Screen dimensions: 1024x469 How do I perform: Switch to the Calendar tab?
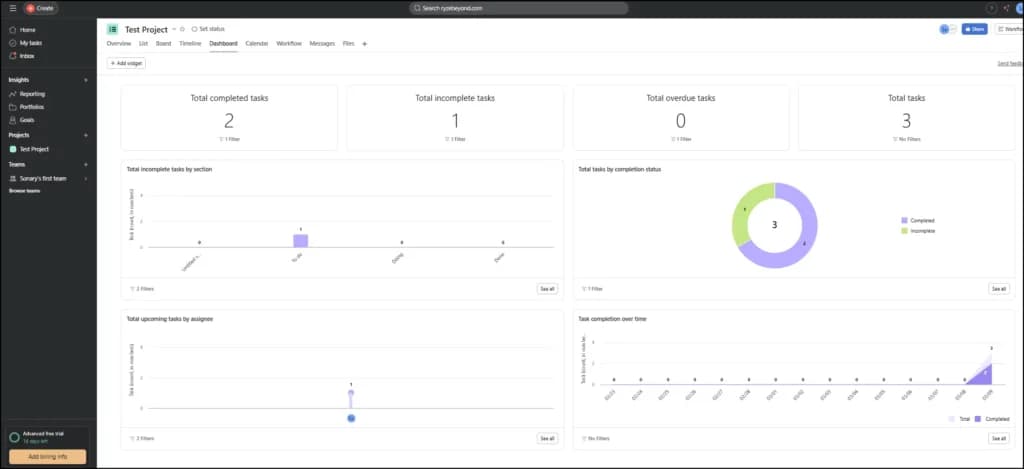coord(257,44)
